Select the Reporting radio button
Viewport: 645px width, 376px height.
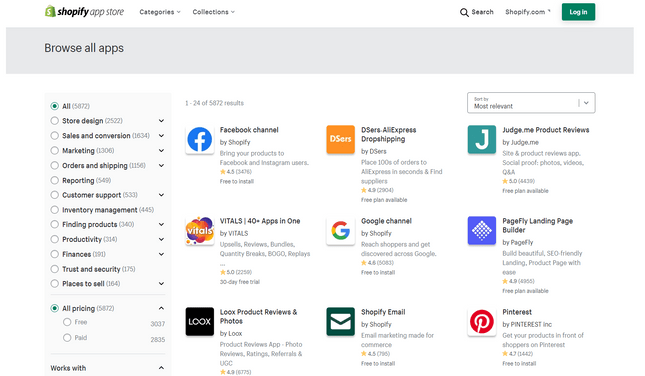54,180
